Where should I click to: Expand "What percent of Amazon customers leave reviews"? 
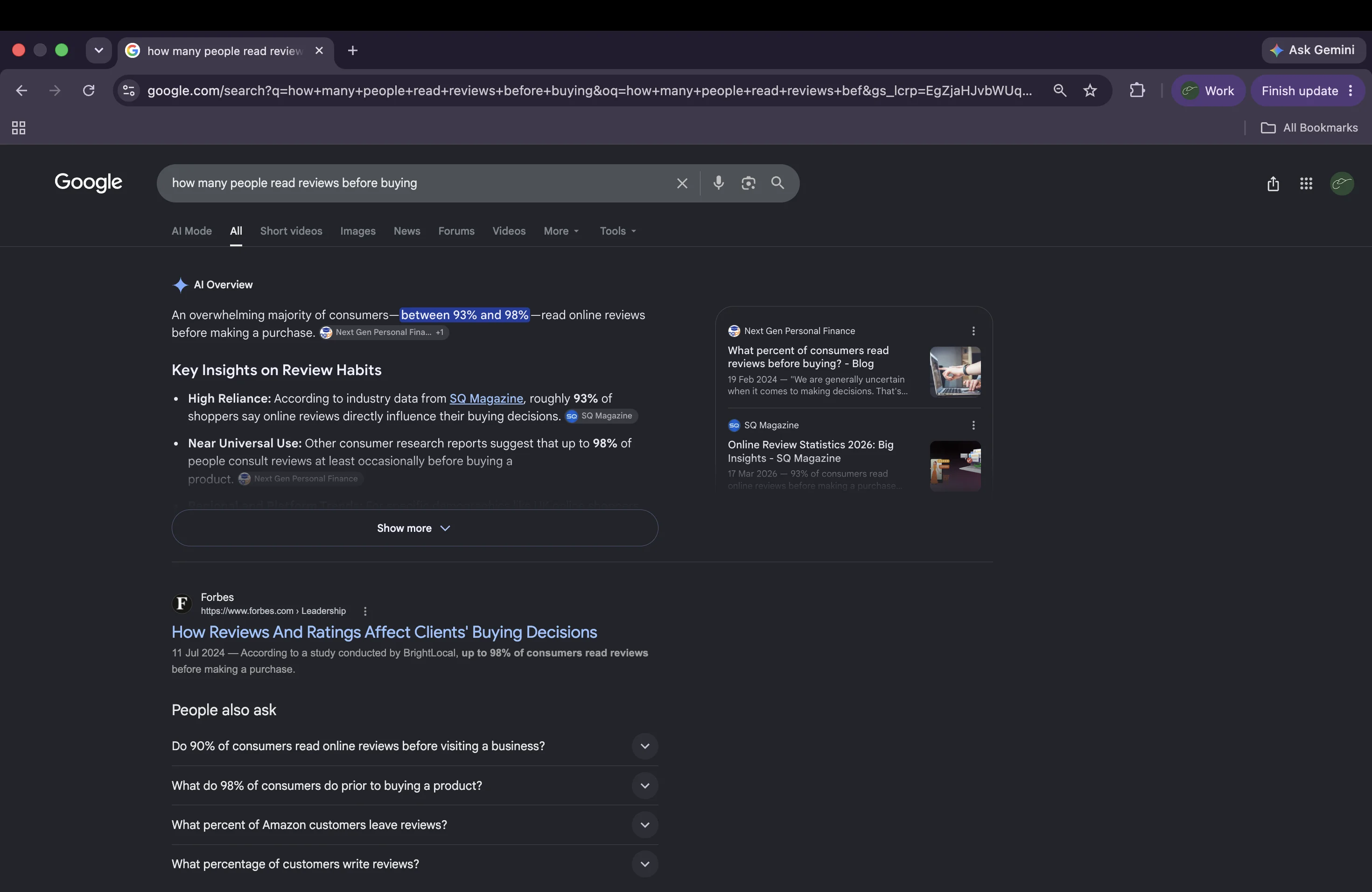(x=414, y=824)
